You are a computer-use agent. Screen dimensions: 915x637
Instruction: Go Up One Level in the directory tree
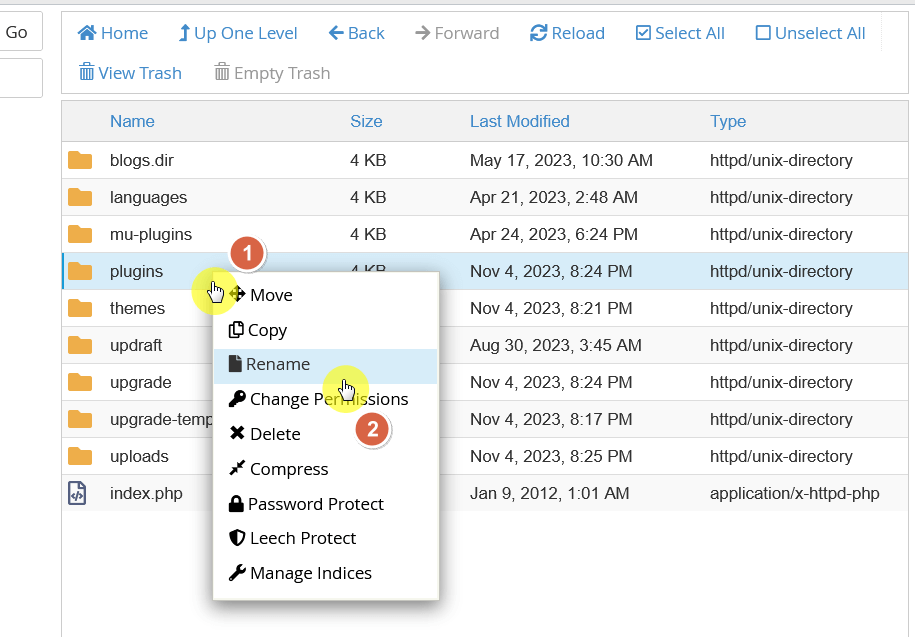pyautogui.click(x=238, y=33)
